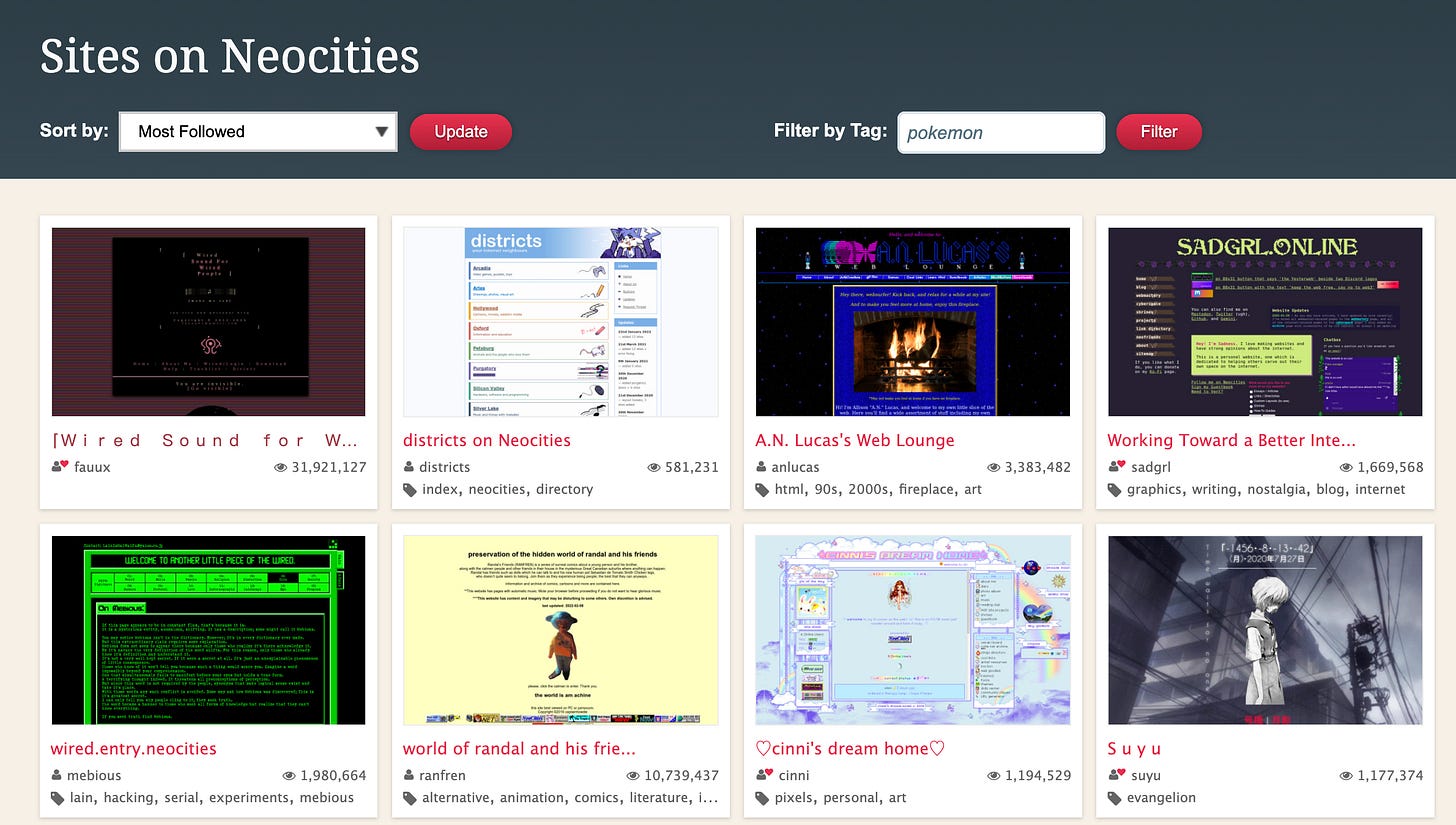This screenshot has width=1456, height=825.
Task: Select the 'fireplace' tag link
Action: coord(924,489)
